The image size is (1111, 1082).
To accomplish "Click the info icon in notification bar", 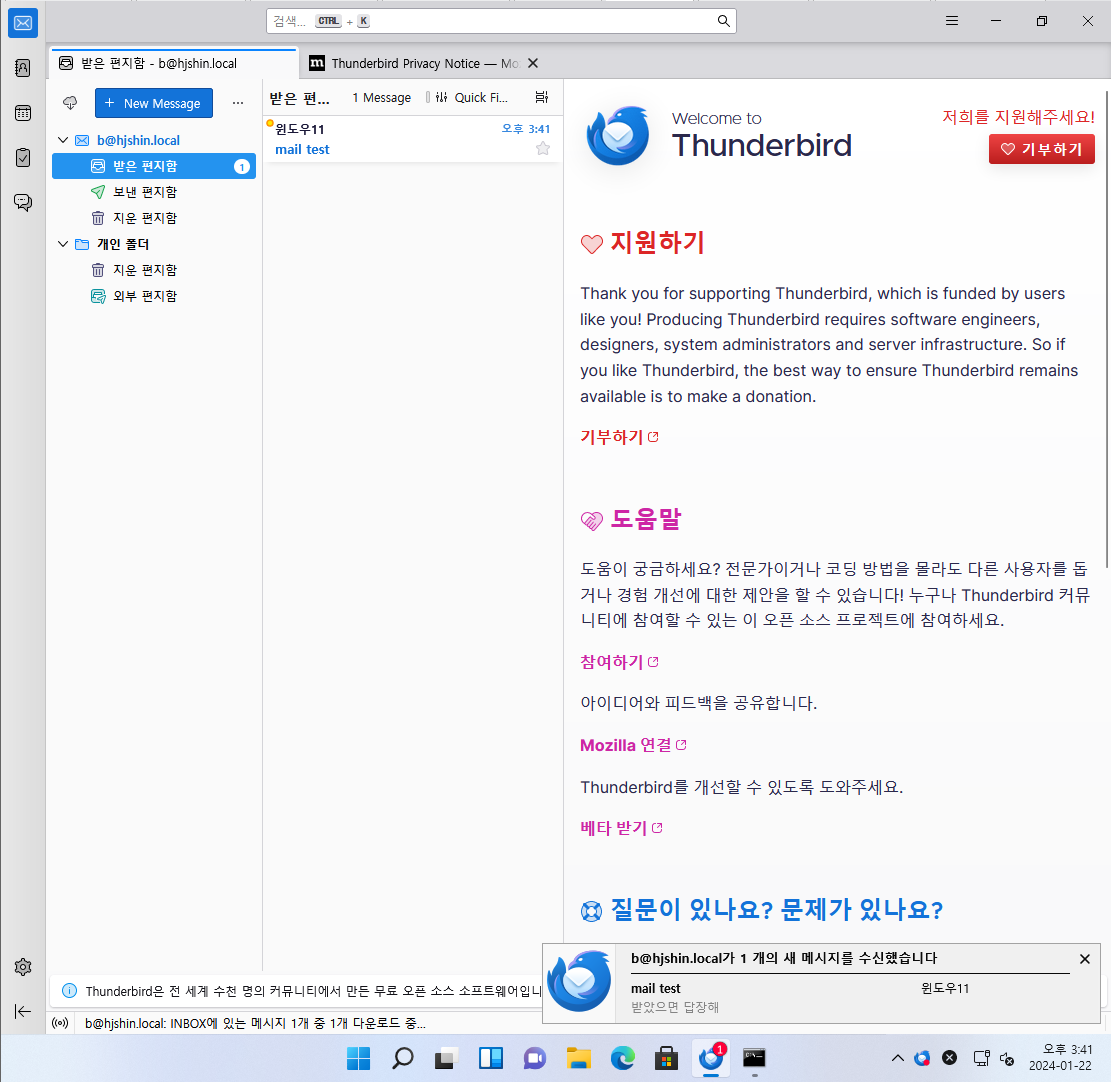I will pyautogui.click(x=69, y=991).
